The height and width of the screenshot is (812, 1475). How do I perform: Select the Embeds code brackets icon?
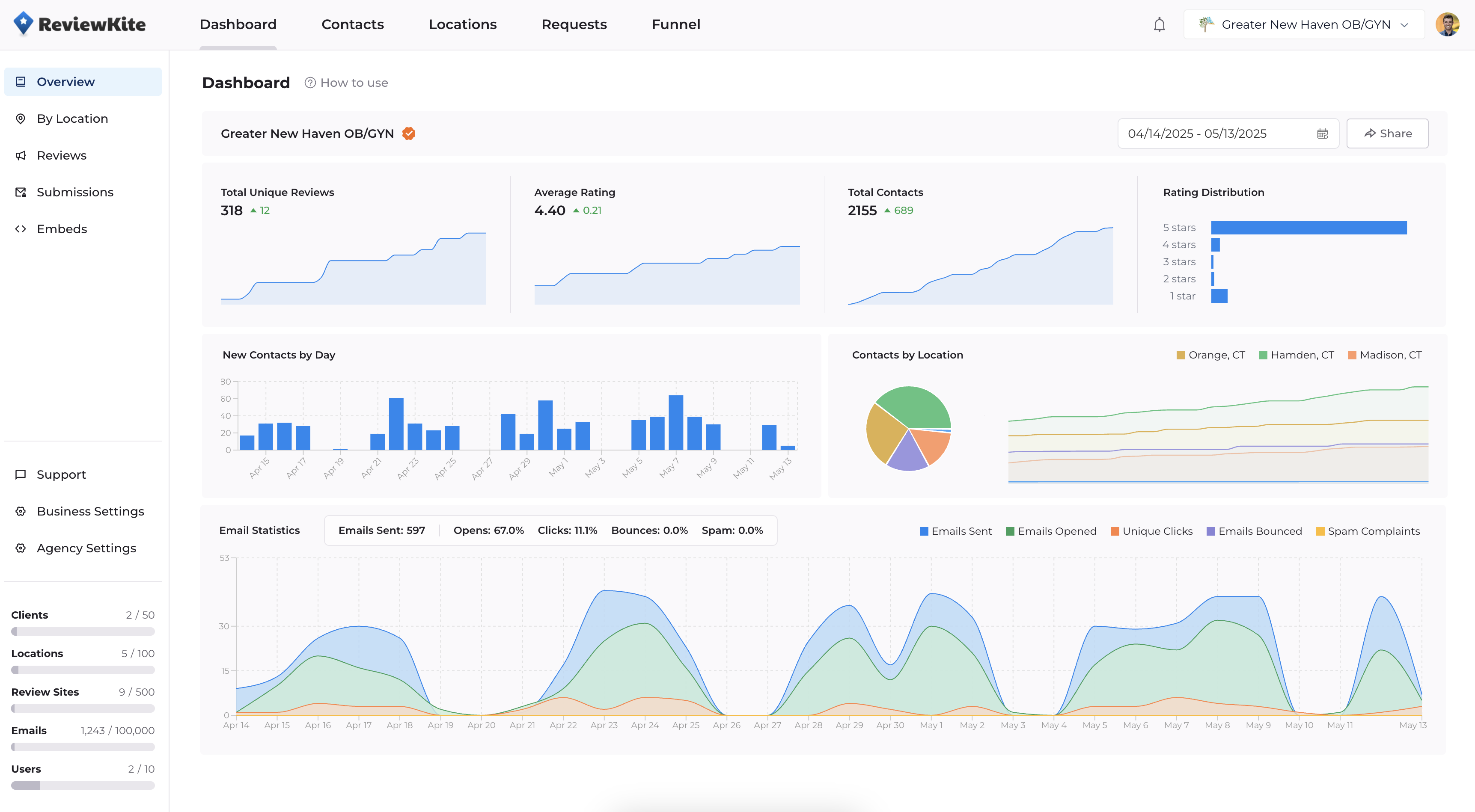(x=21, y=229)
